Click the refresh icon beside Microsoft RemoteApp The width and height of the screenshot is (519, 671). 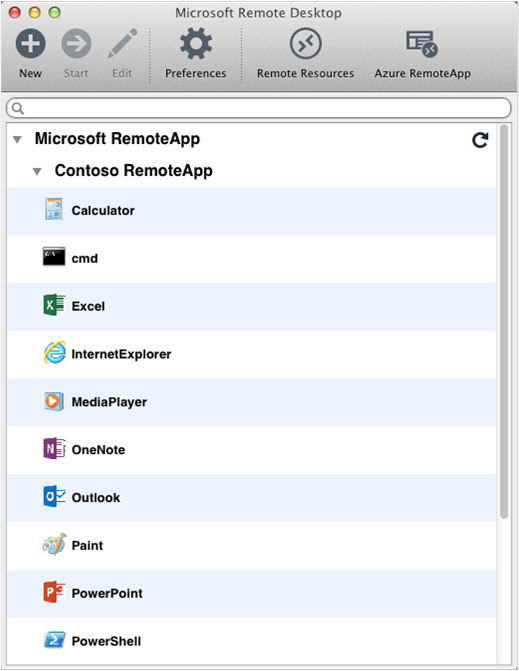coord(480,140)
